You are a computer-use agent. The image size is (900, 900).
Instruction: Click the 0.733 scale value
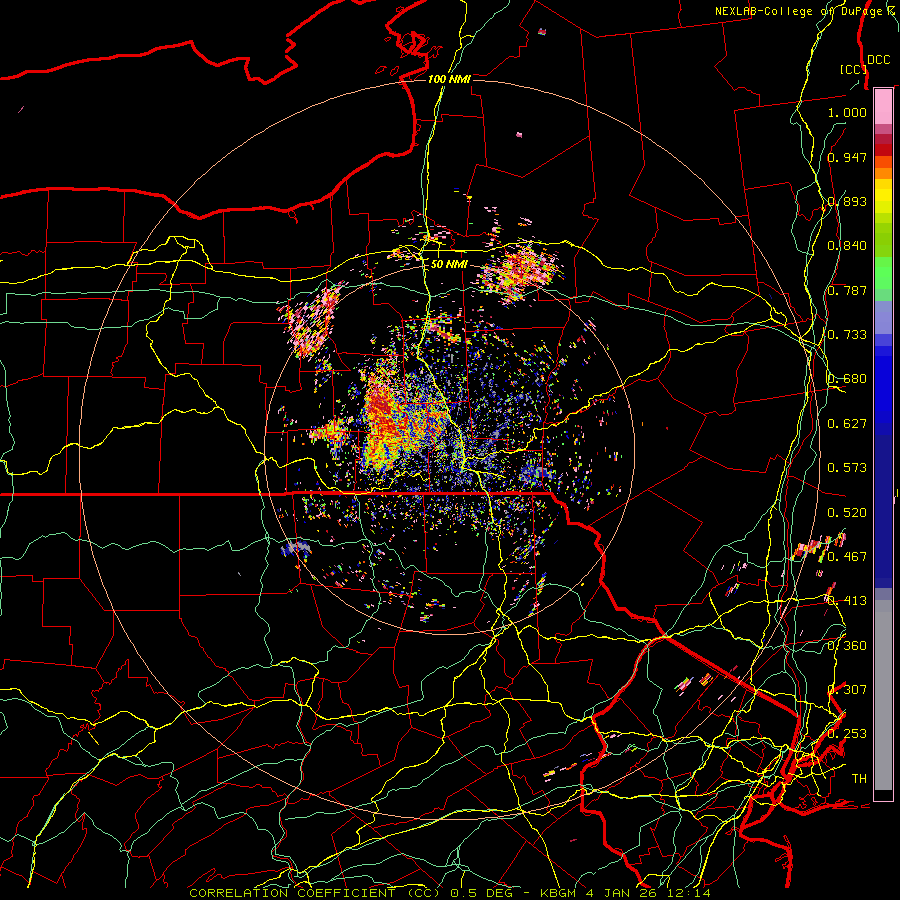847,335
